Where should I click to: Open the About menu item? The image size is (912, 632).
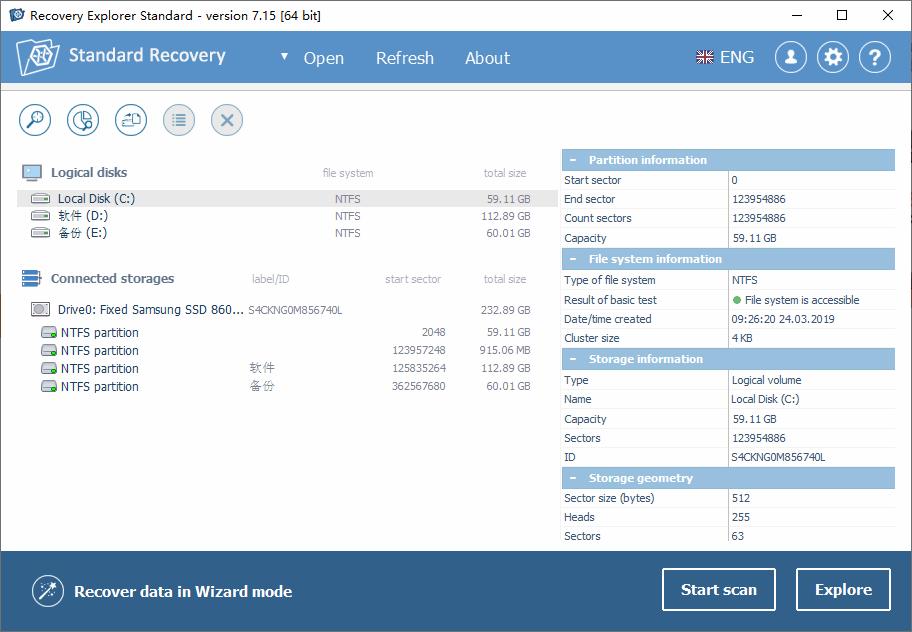487,58
